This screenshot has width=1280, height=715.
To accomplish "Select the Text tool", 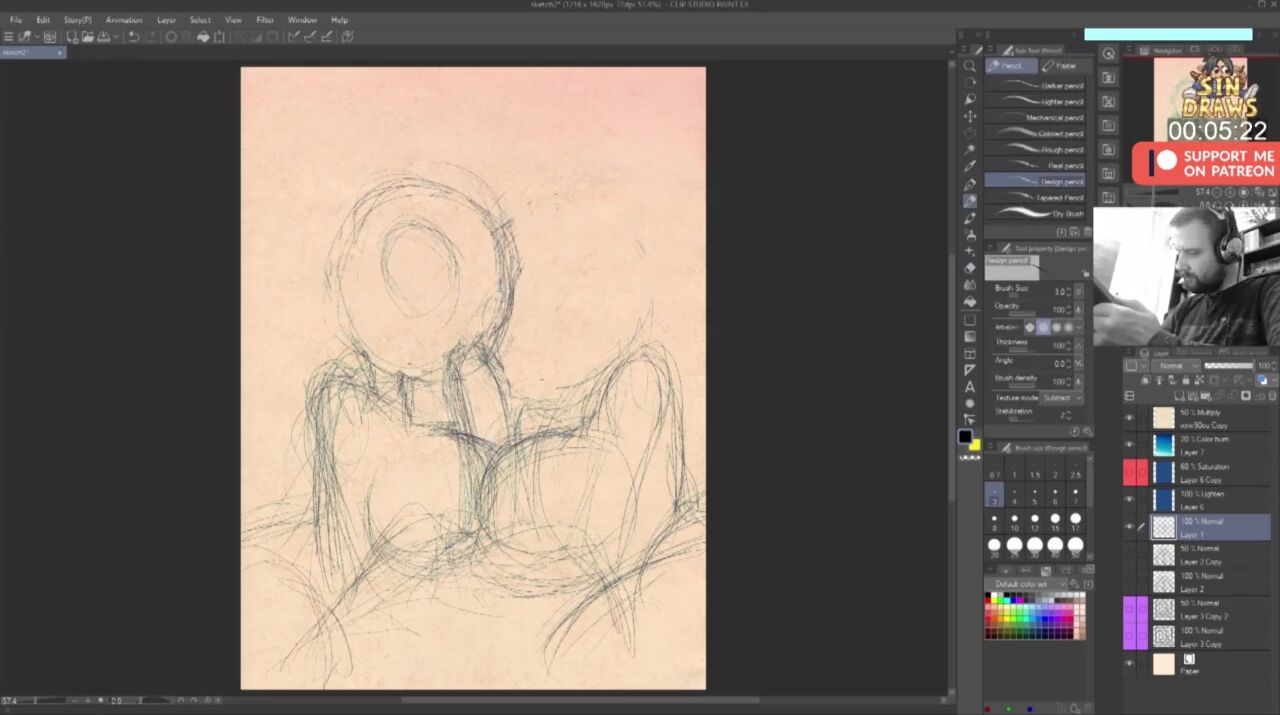I will 969,387.
